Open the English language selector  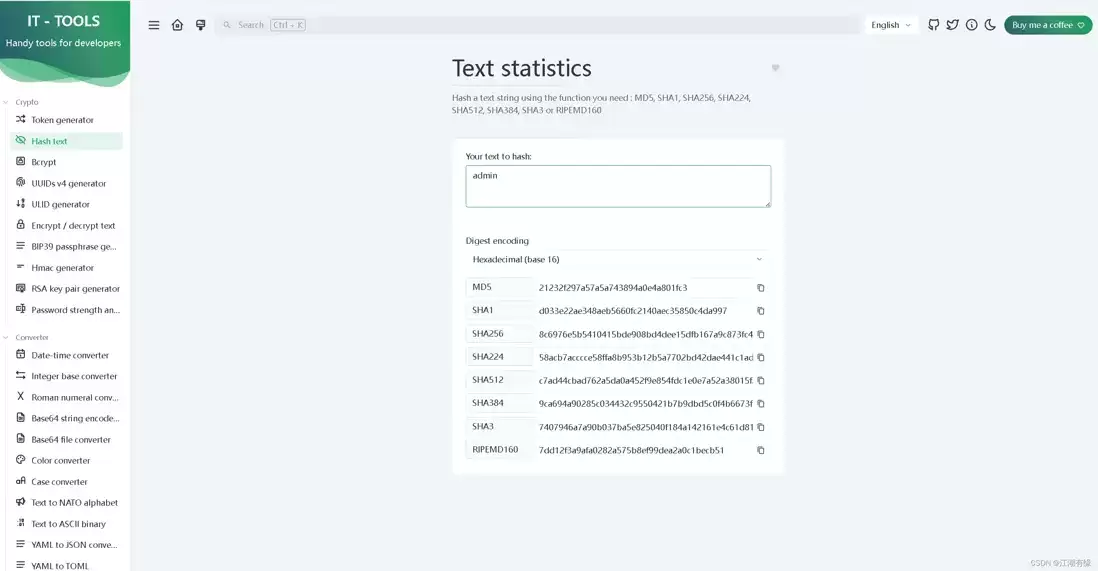point(891,25)
